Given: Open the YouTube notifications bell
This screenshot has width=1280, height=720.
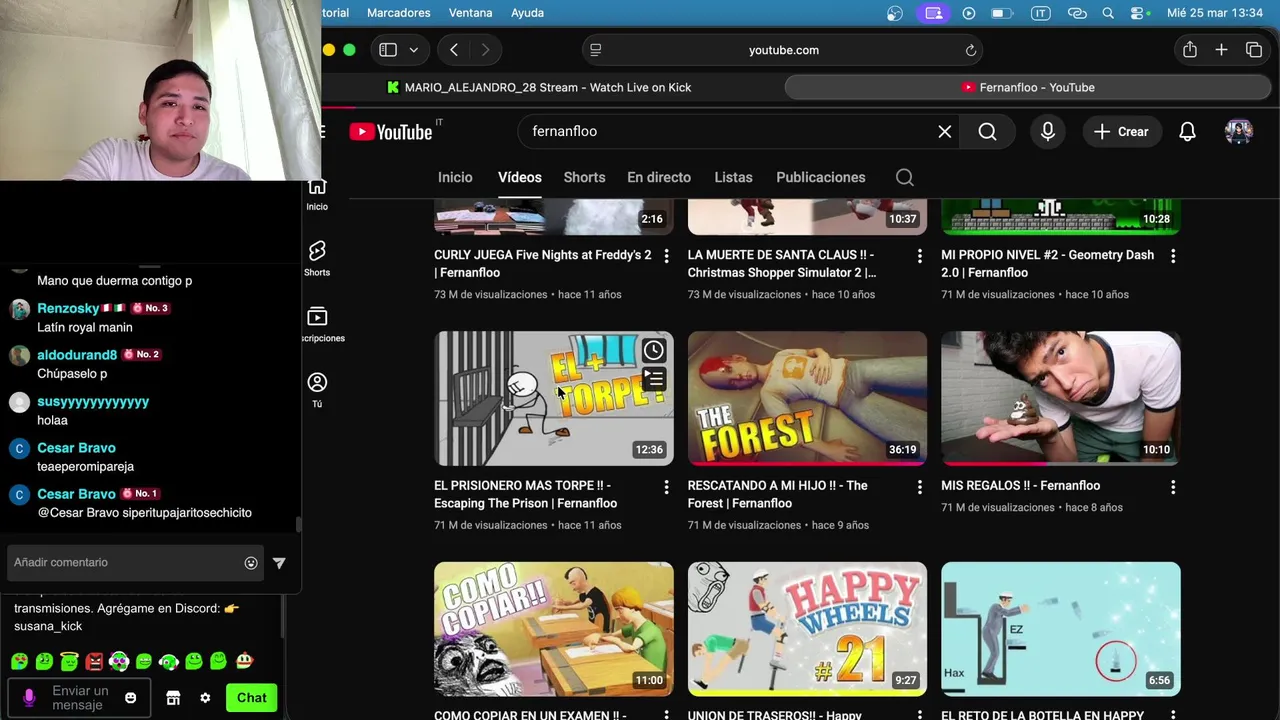Looking at the screenshot, I should tap(1187, 131).
